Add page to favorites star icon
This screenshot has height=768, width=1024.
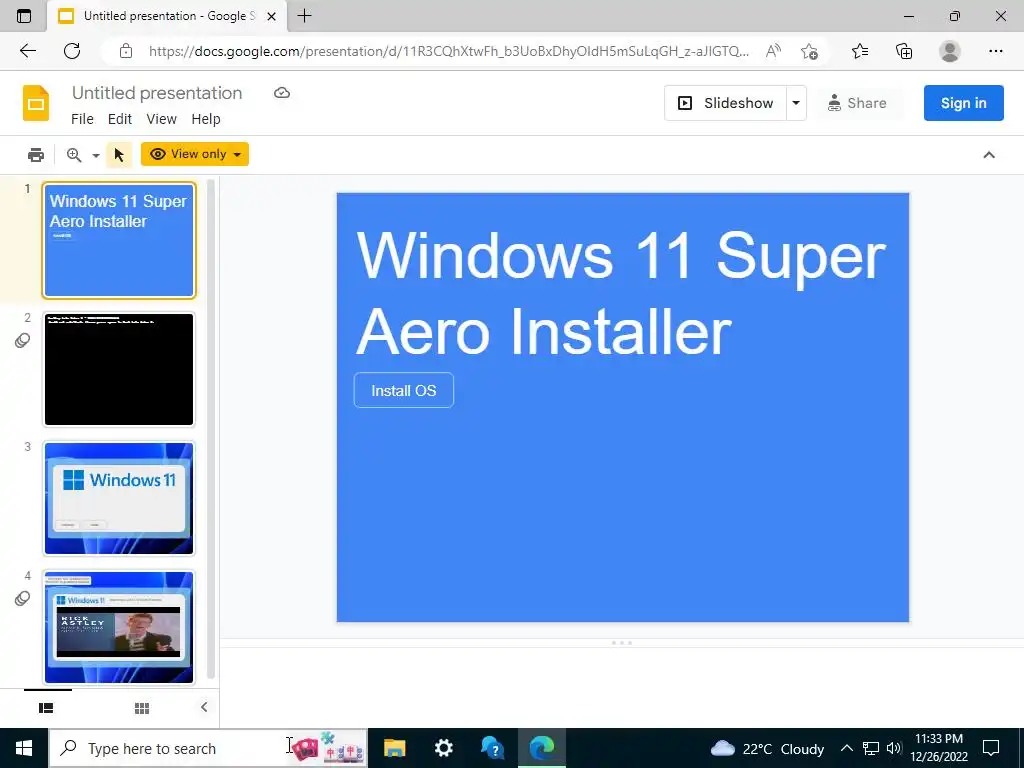(809, 51)
